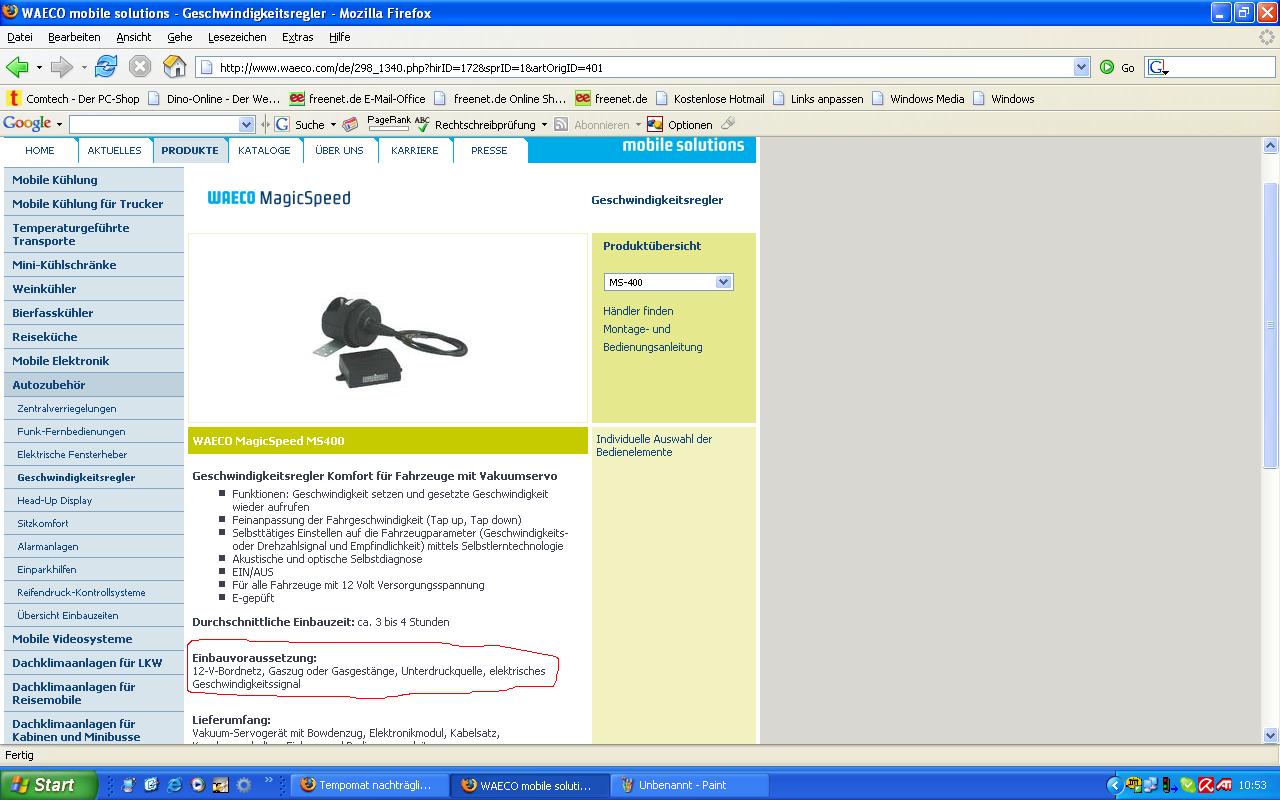
Task: Launch Internet Explorer from quick launch
Action: click(x=174, y=785)
